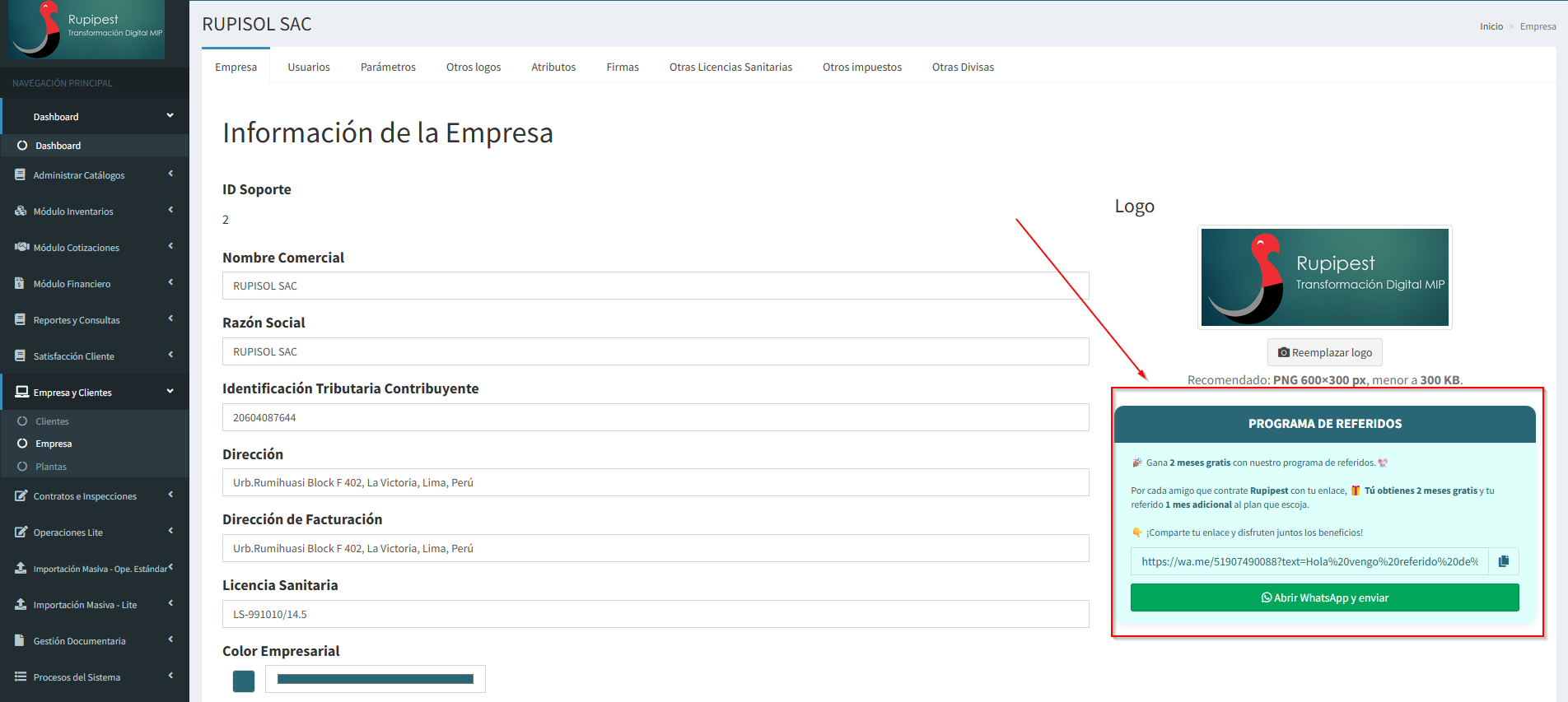The height and width of the screenshot is (702, 1568).
Task: Open Otras Licencias Sanitarias tab
Action: [x=730, y=67]
